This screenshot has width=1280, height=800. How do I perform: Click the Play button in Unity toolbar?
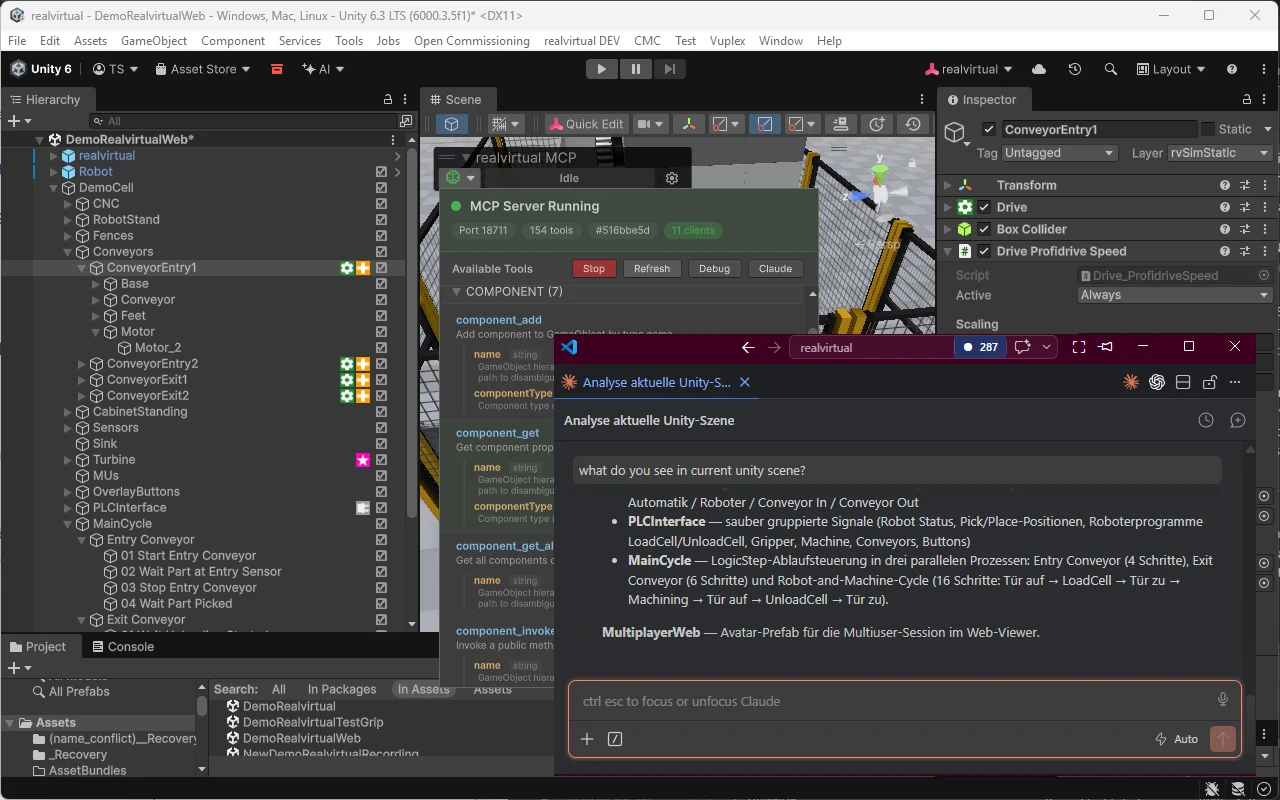[601, 69]
